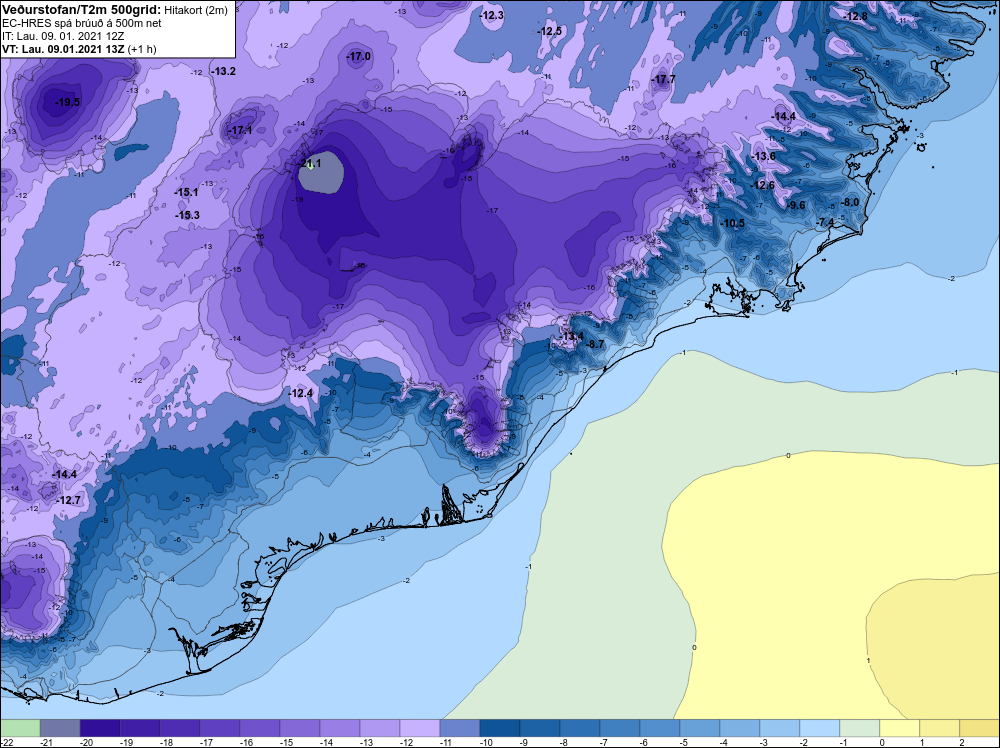The image size is (1000, 748).
Task: Click the -13.4 temperature value
Action: [x=571, y=336]
